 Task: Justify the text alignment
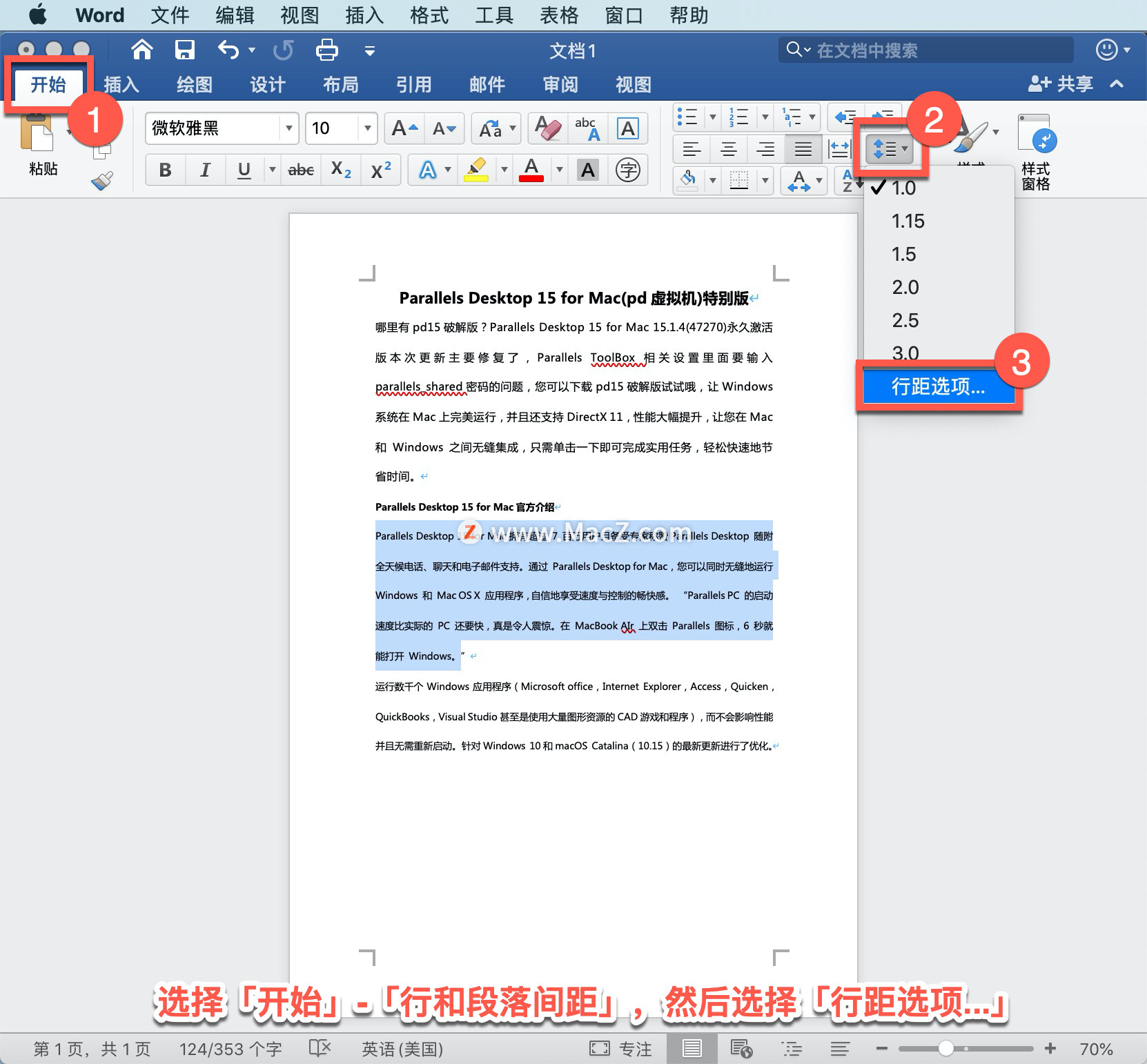click(x=803, y=148)
